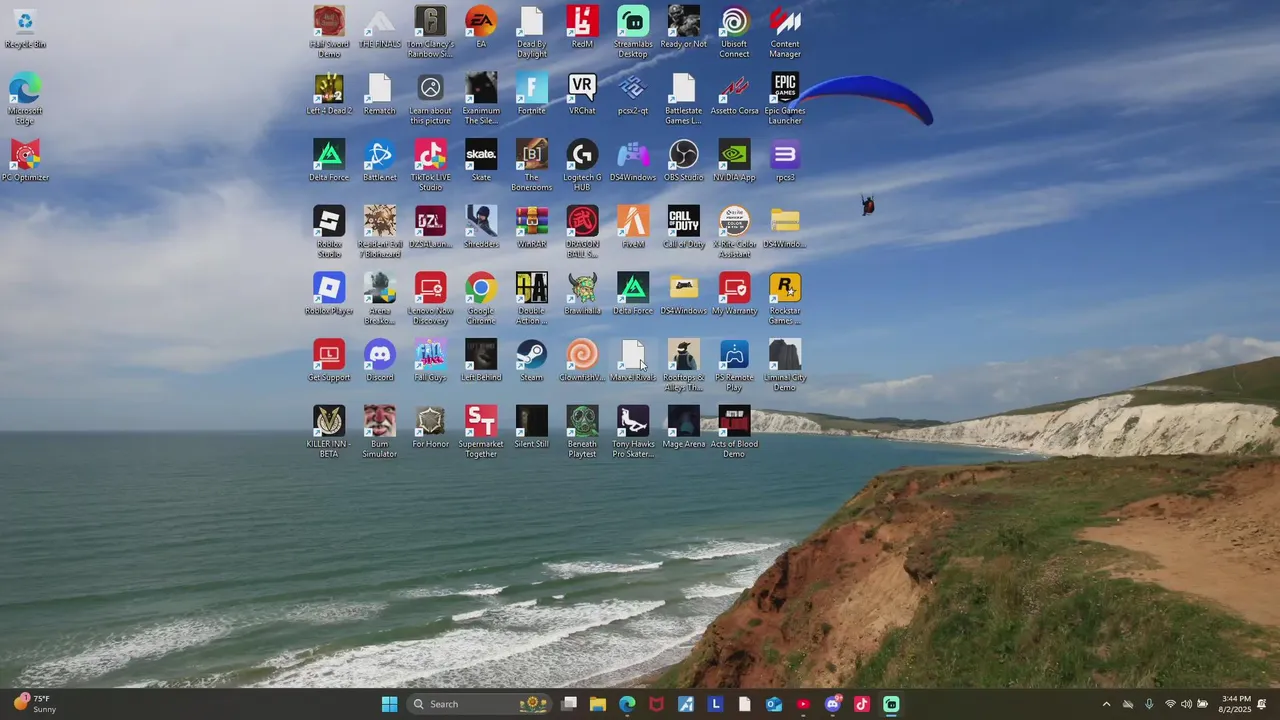Select the Rockstar Games launcher icon

tap(785, 299)
